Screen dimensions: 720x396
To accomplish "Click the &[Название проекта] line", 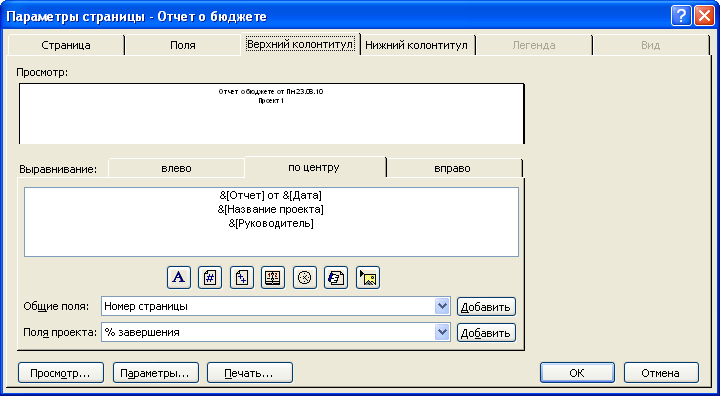I will pos(271,209).
